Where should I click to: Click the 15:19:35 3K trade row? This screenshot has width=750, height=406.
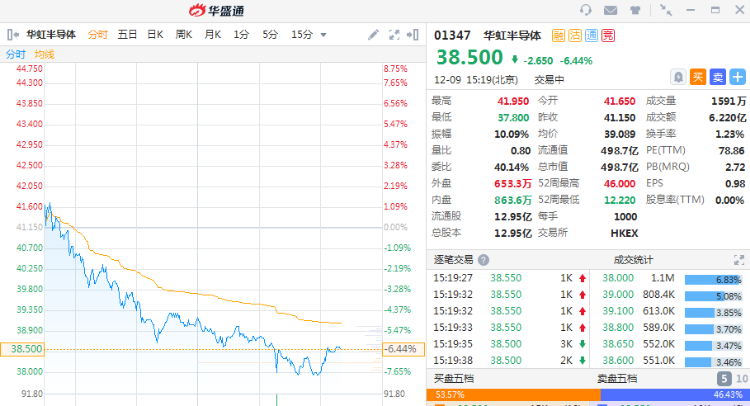[x=509, y=344]
